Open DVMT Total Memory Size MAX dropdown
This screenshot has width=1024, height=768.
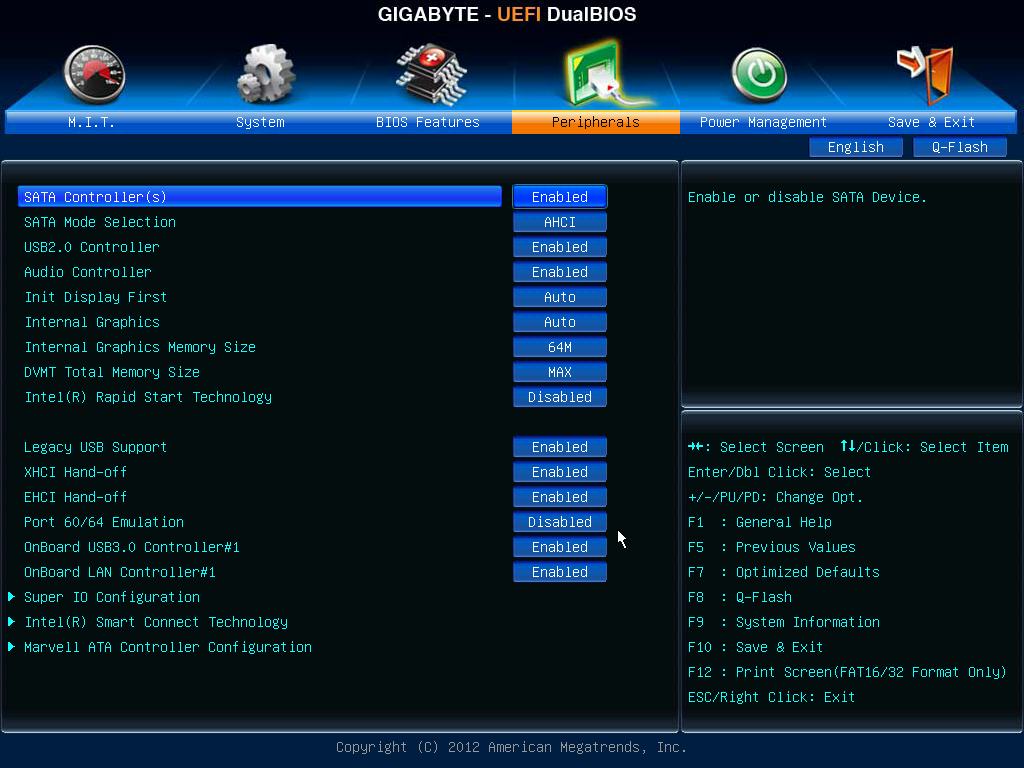click(x=560, y=372)
